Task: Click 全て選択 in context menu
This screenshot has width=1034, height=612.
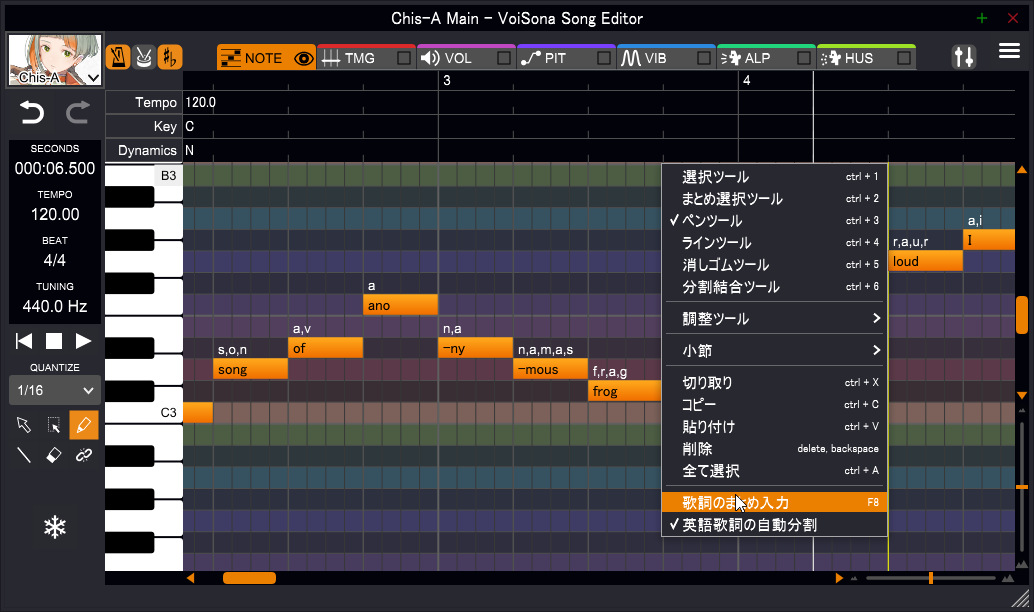Action: tap(775, 471)
